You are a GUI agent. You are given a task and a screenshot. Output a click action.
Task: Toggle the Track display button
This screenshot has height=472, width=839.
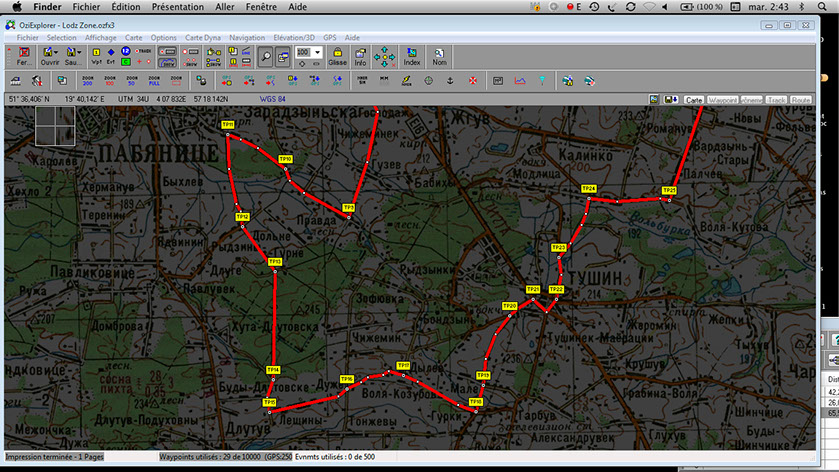point(776,100)
